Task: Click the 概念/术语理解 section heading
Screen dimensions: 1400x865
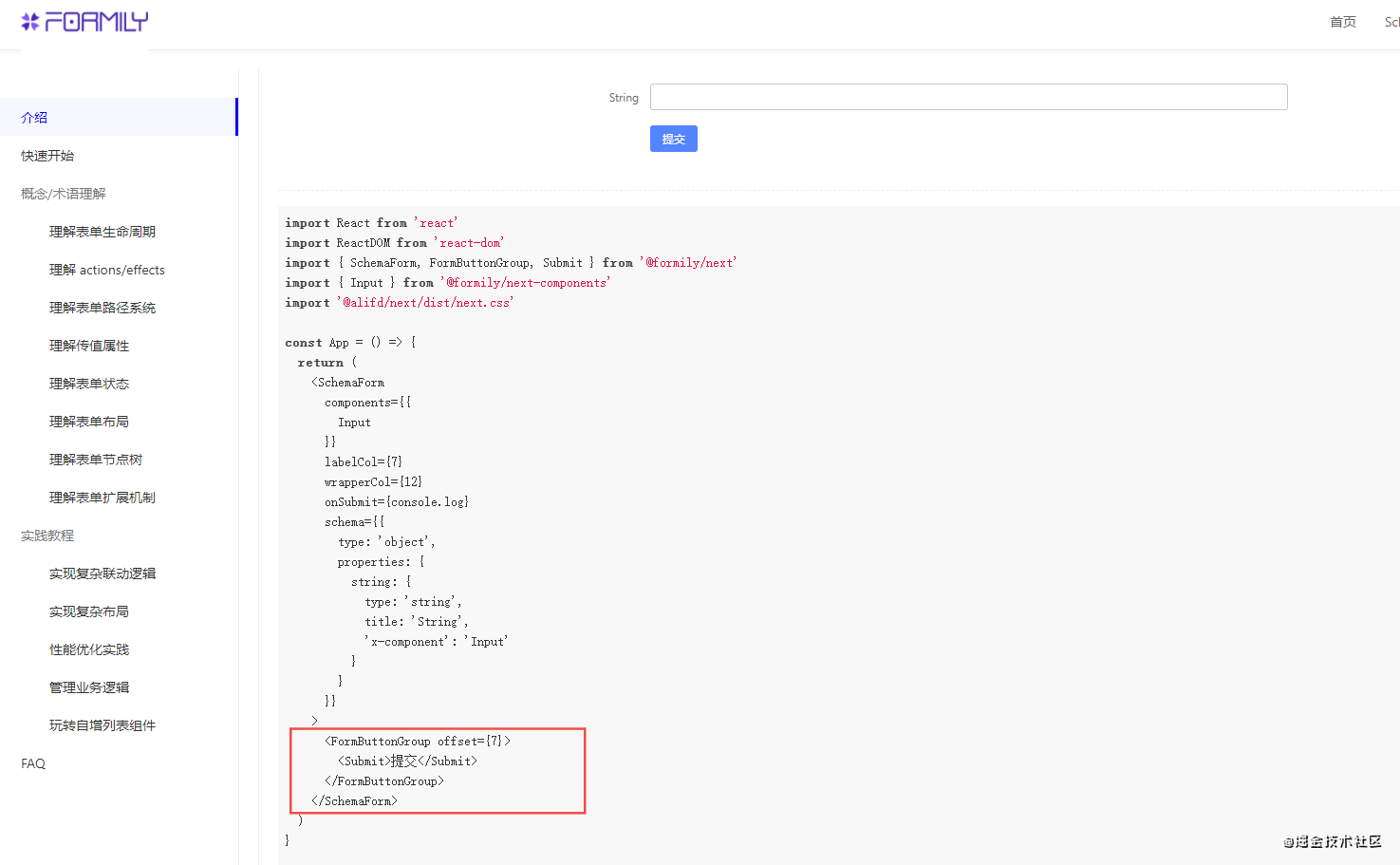Action: point(63,194)
